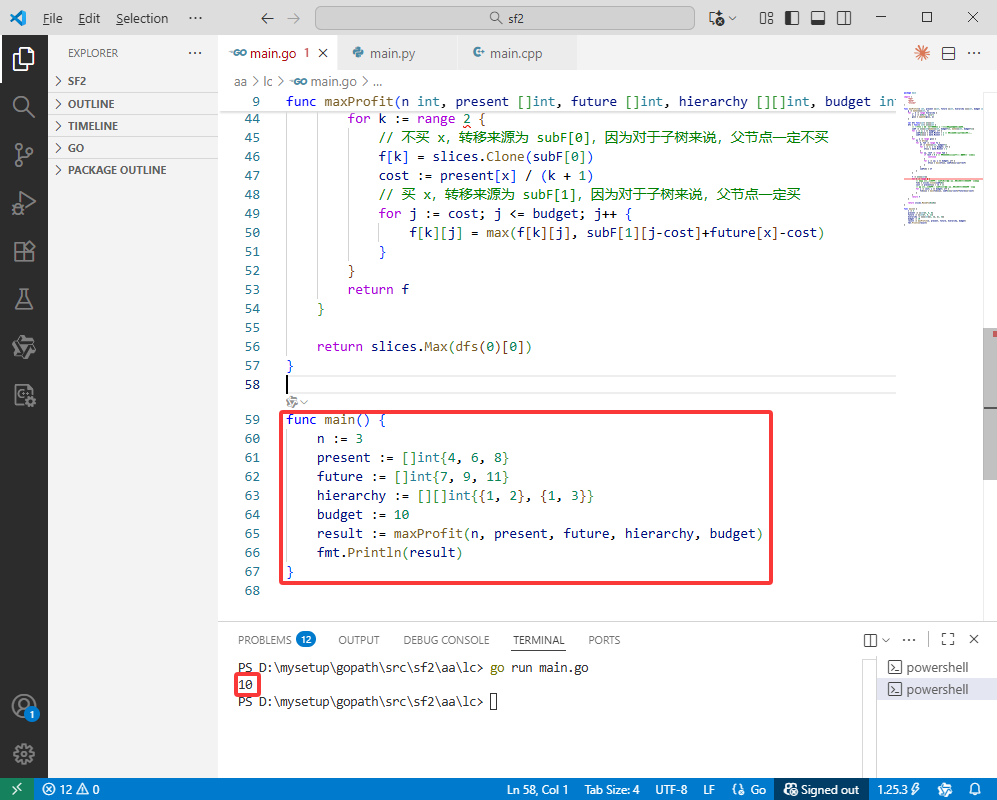Click main.go in the breadcrumb

(324, 81)
